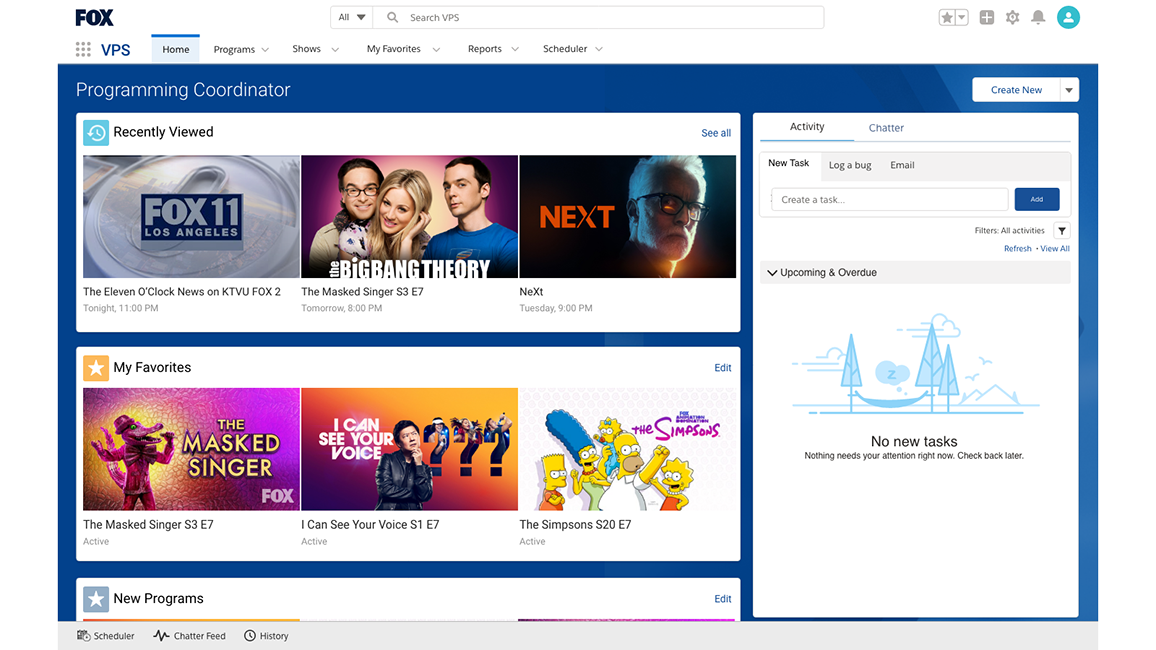Open the Chatter Feed utility
Viewport: 1156px width, 650px height.
189,635
